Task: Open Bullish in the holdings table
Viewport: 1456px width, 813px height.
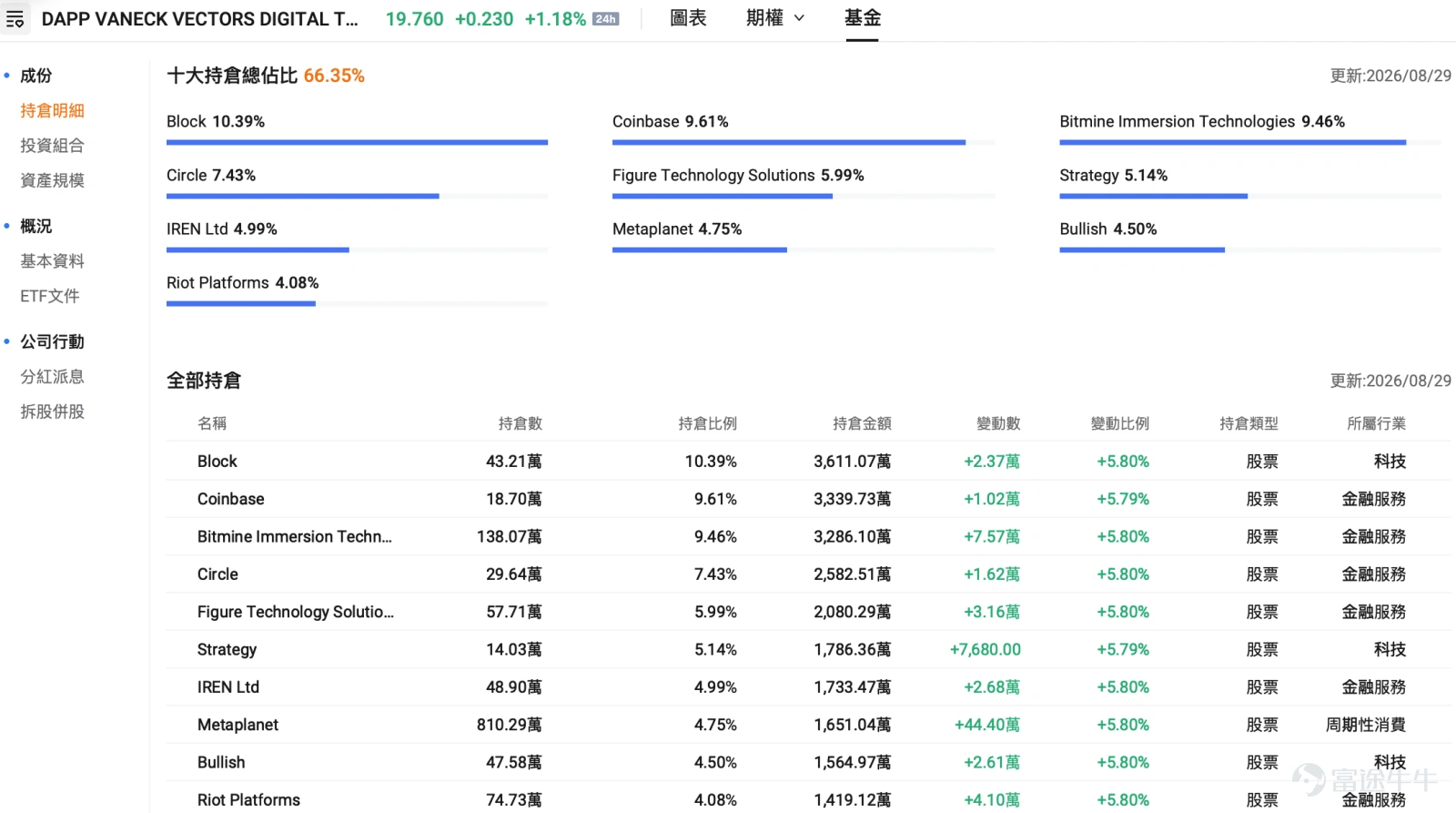Action: [x=221, y=762]
